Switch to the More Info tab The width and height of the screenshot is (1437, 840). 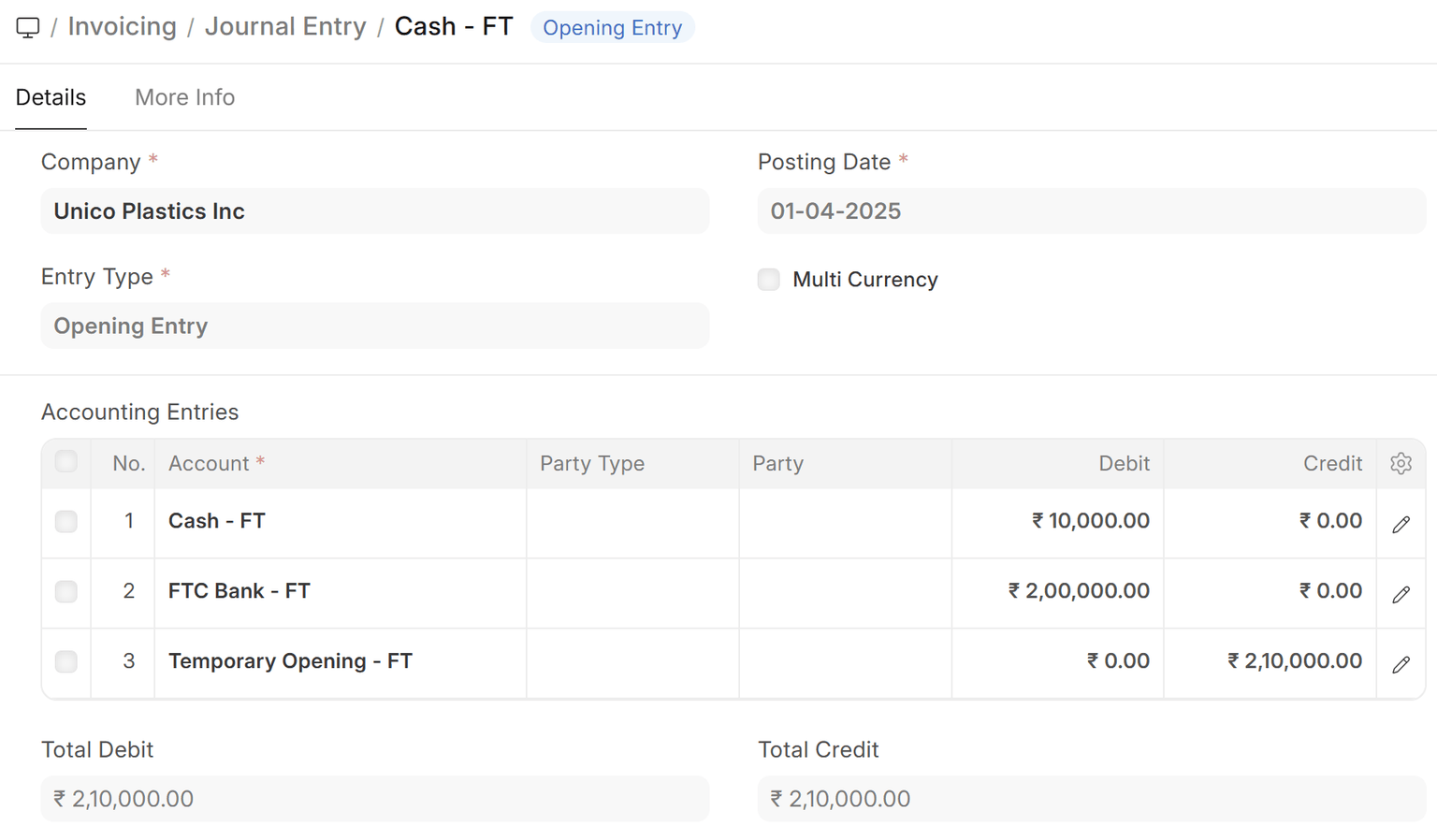click(184, 97)
